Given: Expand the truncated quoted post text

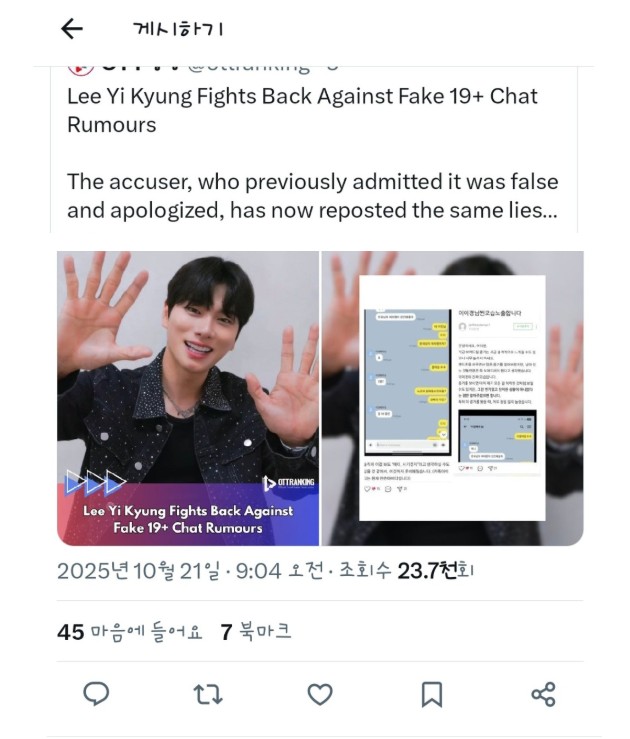Looking at the screenshot, I should click(312, 196).
